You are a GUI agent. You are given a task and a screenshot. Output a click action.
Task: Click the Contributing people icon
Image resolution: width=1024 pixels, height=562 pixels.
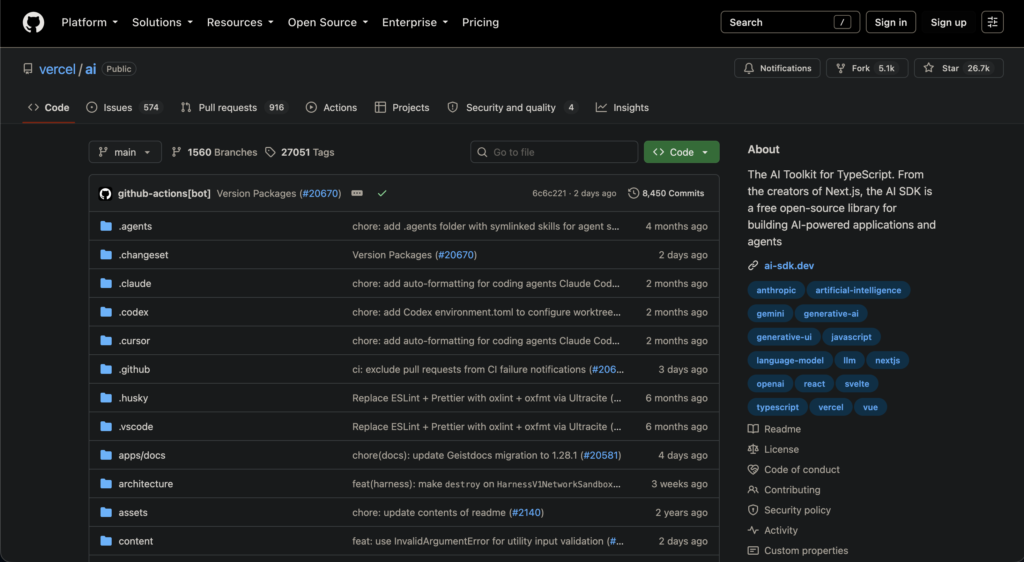point(753,490)
